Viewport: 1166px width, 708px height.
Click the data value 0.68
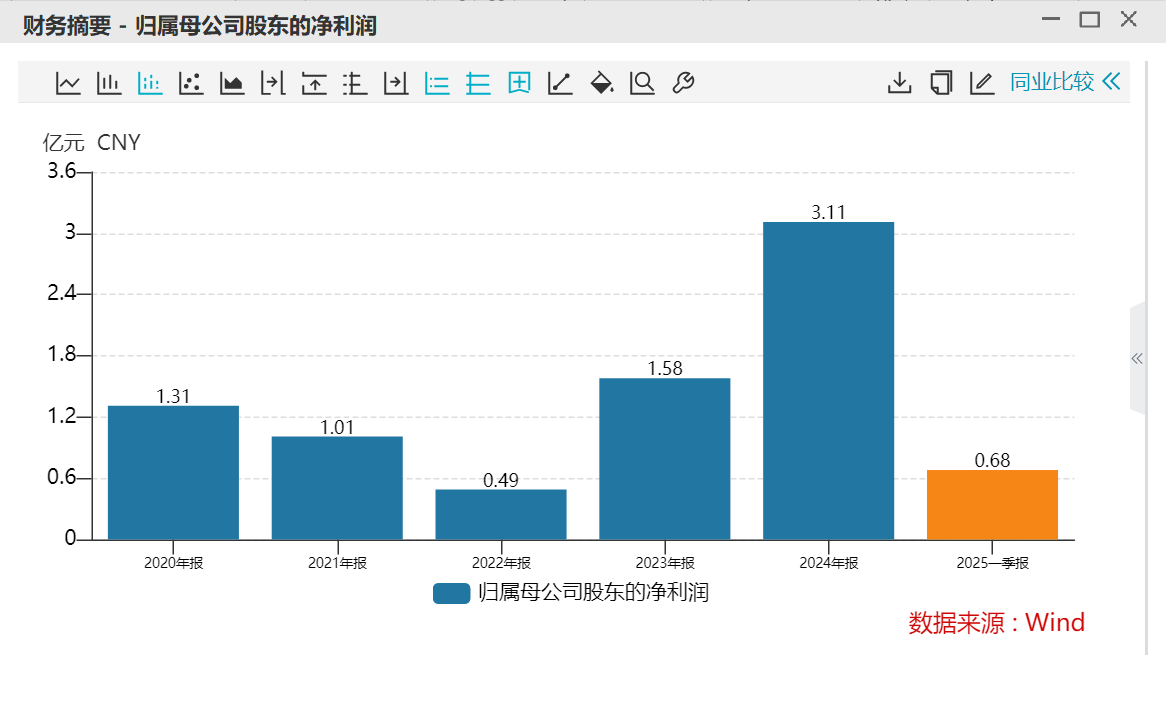pos(992,460)
